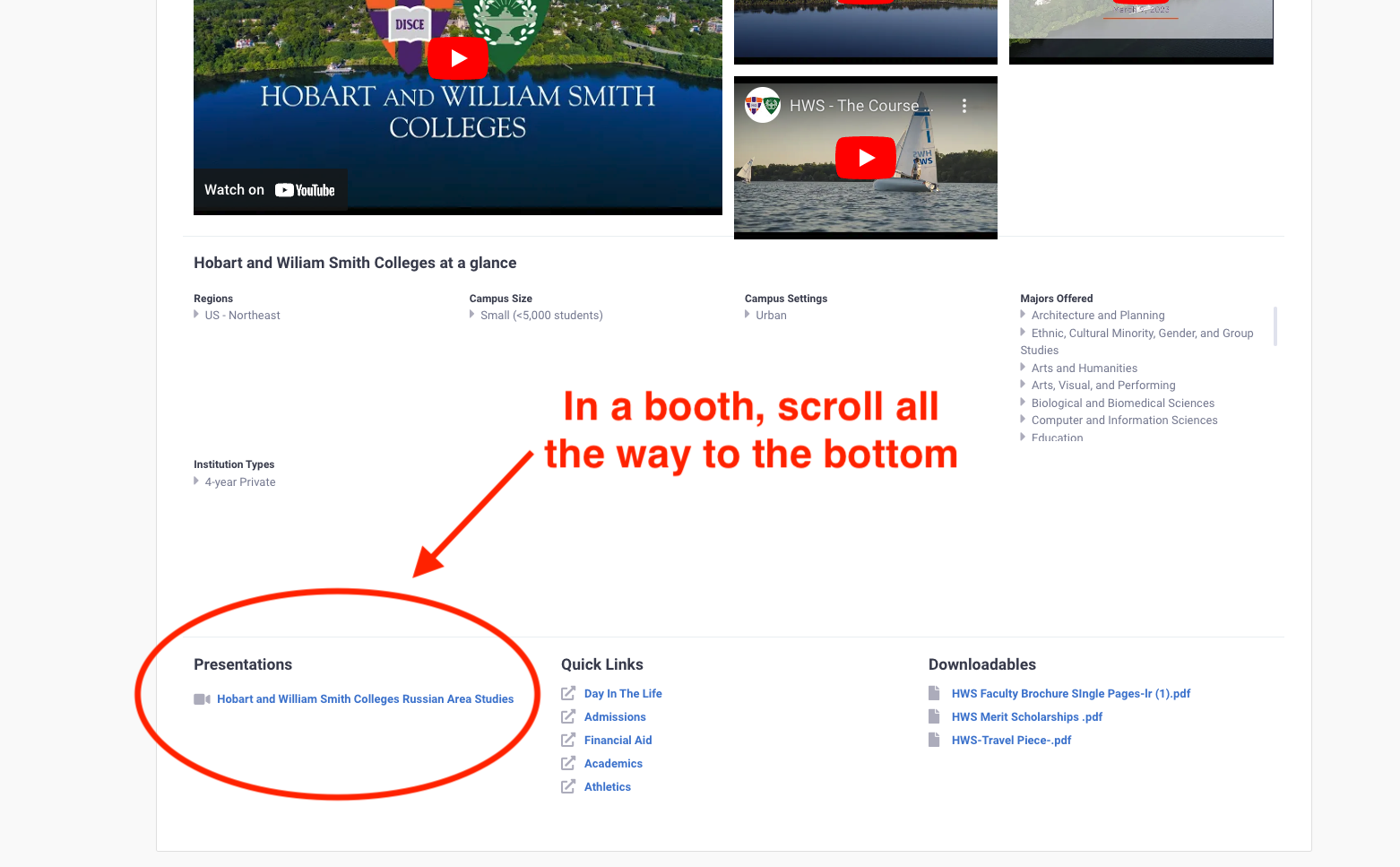The width and height of the screenshot is (1400, 867).
Task: Download HWS-Travel Piece pdf
Action: click(x=1011, y=741)
